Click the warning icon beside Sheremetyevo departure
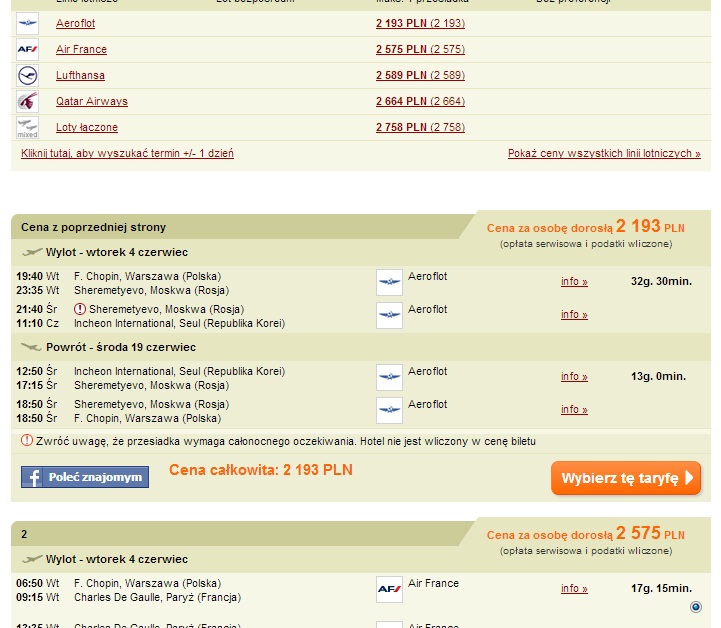721x628 pixels. [x=80, y=309]
